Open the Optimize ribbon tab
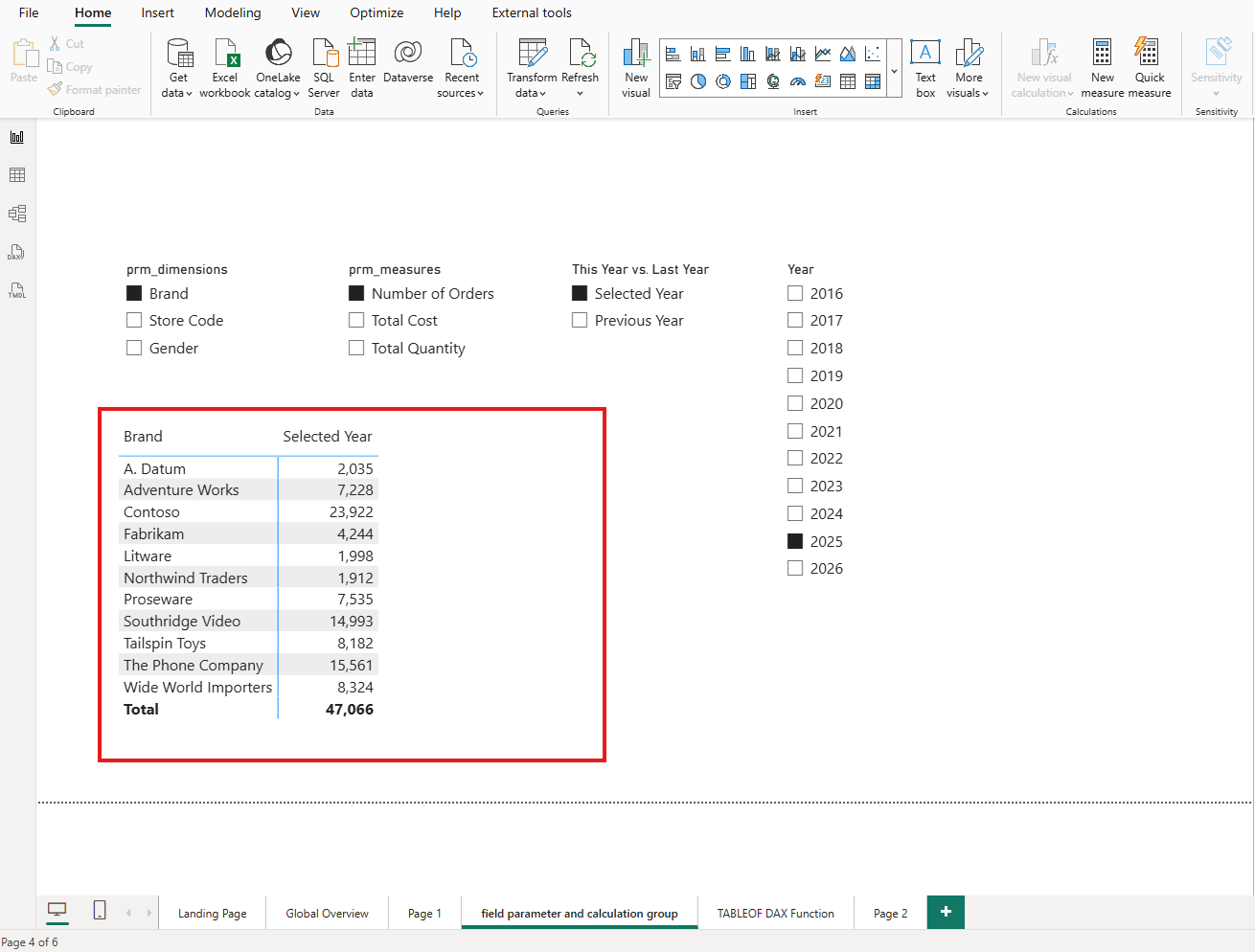 click(x=376, y=12)
